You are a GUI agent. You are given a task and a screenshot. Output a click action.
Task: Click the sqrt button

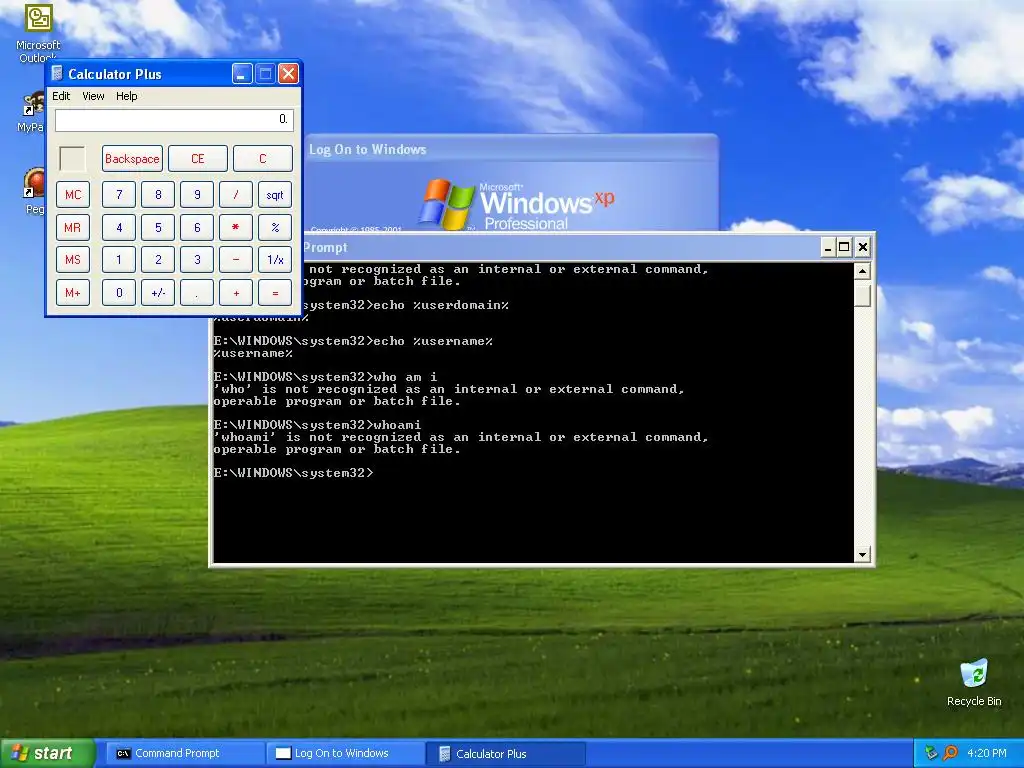tap(275, 195)
